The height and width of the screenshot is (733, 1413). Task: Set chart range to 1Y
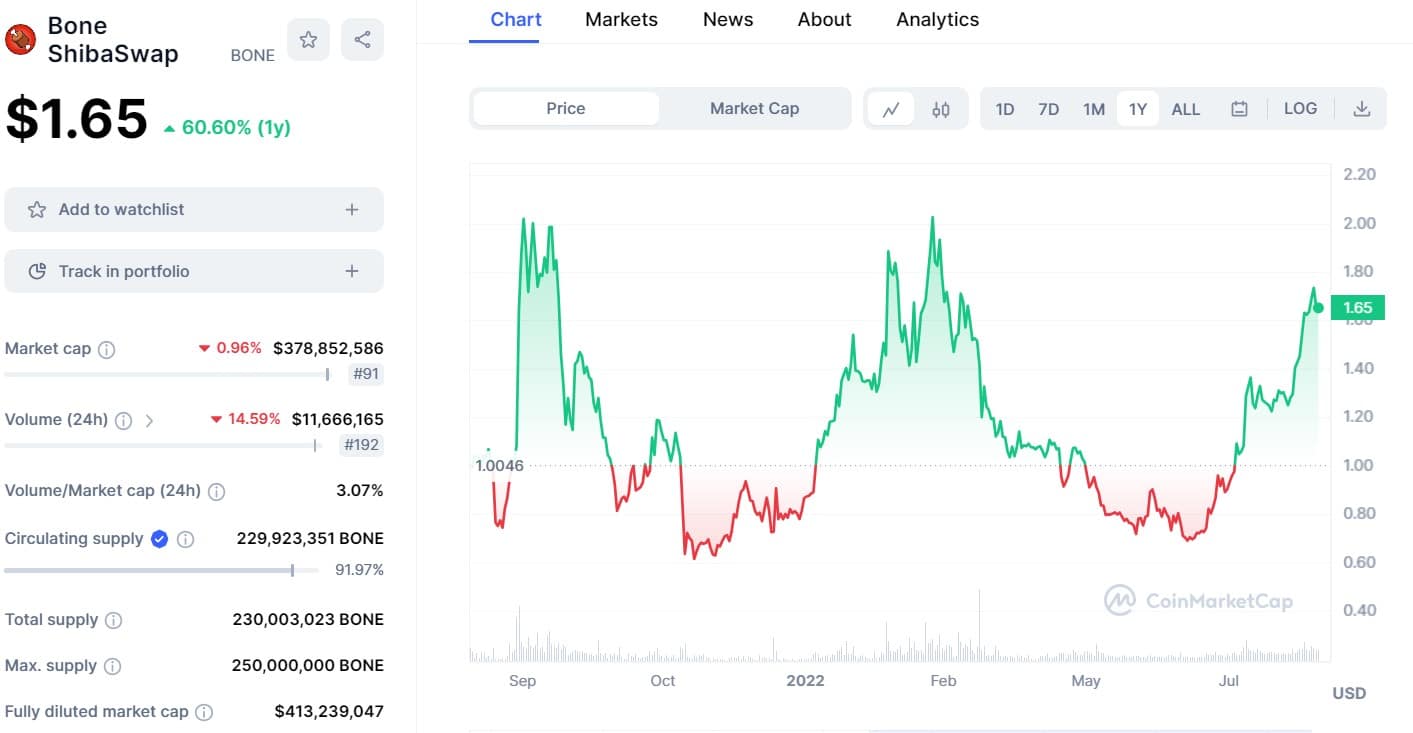(1137, 109)
